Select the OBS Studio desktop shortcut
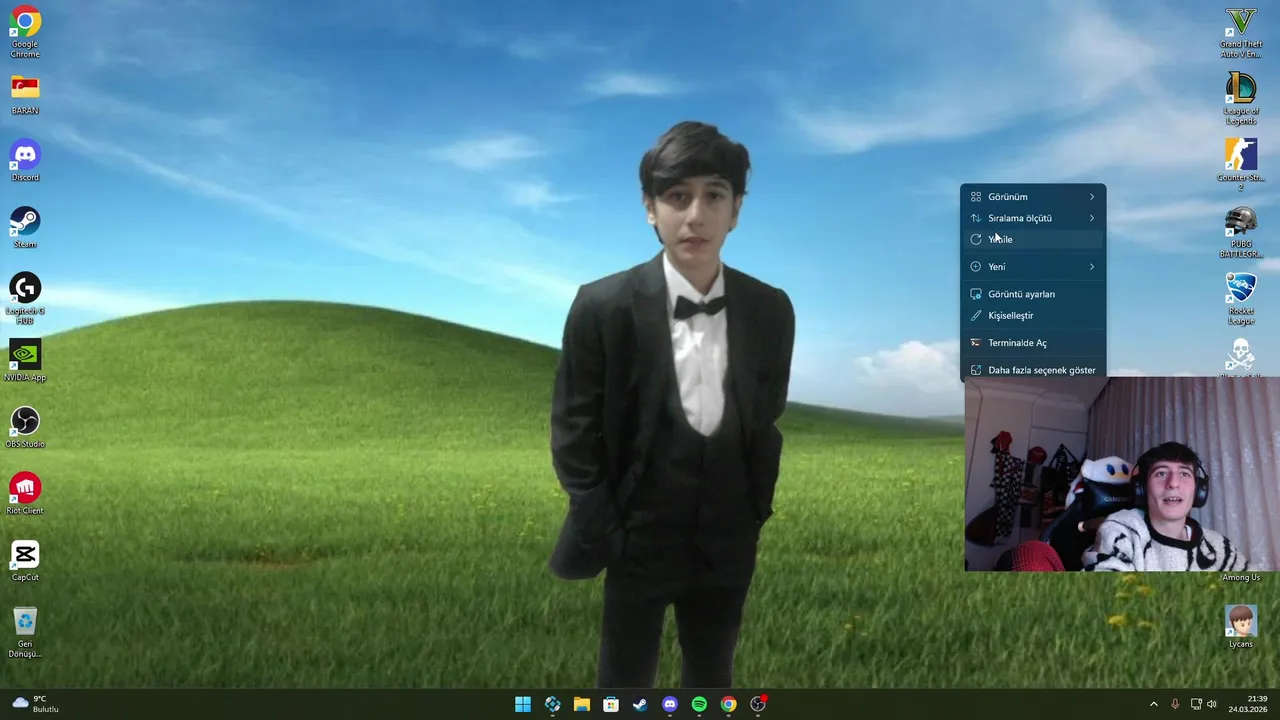1280x720 pixels. (25, 428)
